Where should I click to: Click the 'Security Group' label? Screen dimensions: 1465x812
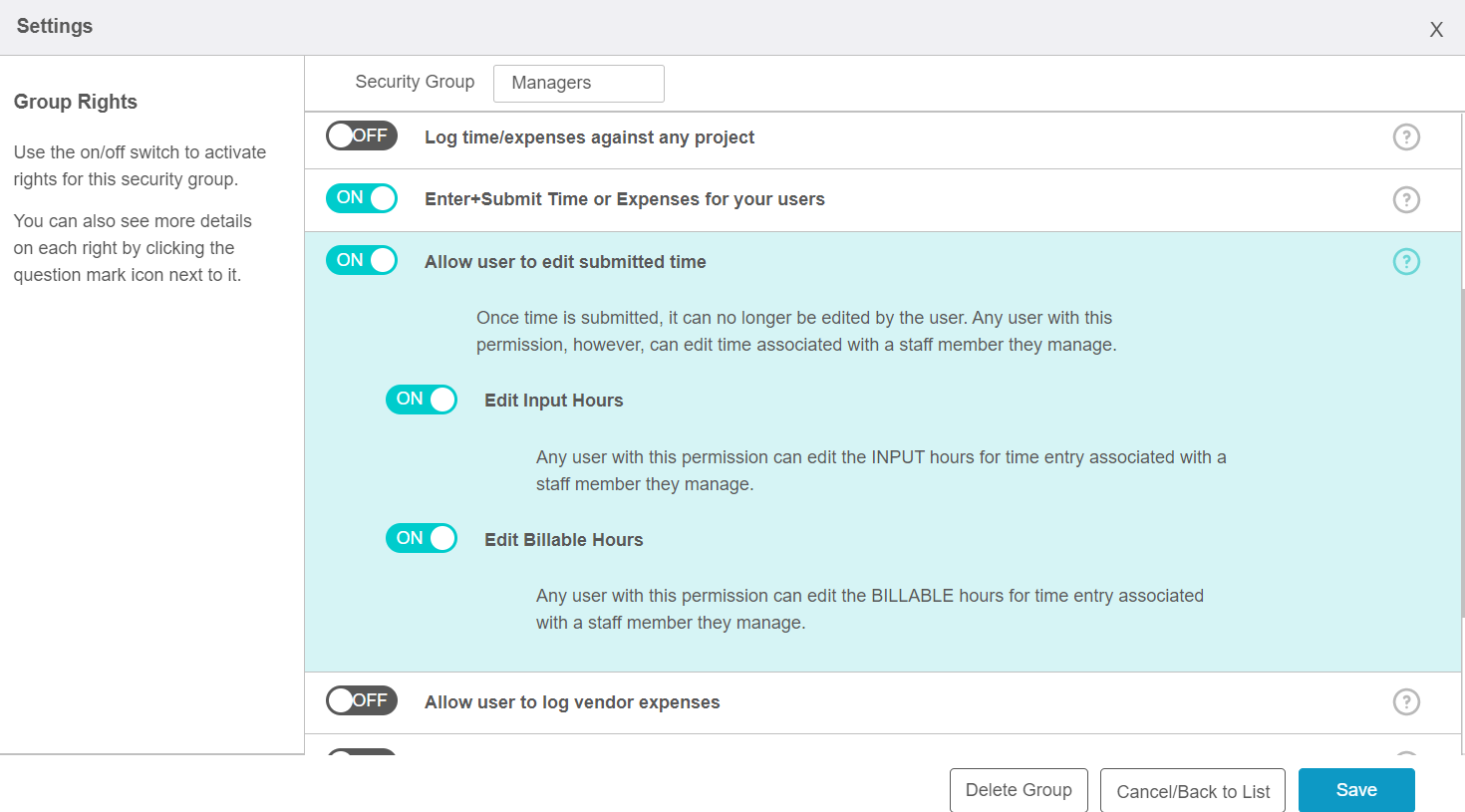click(415, 82)
